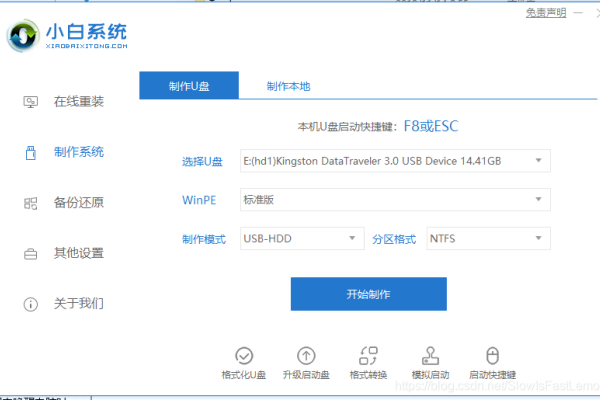Image resolution: width=600 pixels, height=400 pixels.
Task: Expand the 选择U盘 drive dropdown arrow
Action: [538, 160]
